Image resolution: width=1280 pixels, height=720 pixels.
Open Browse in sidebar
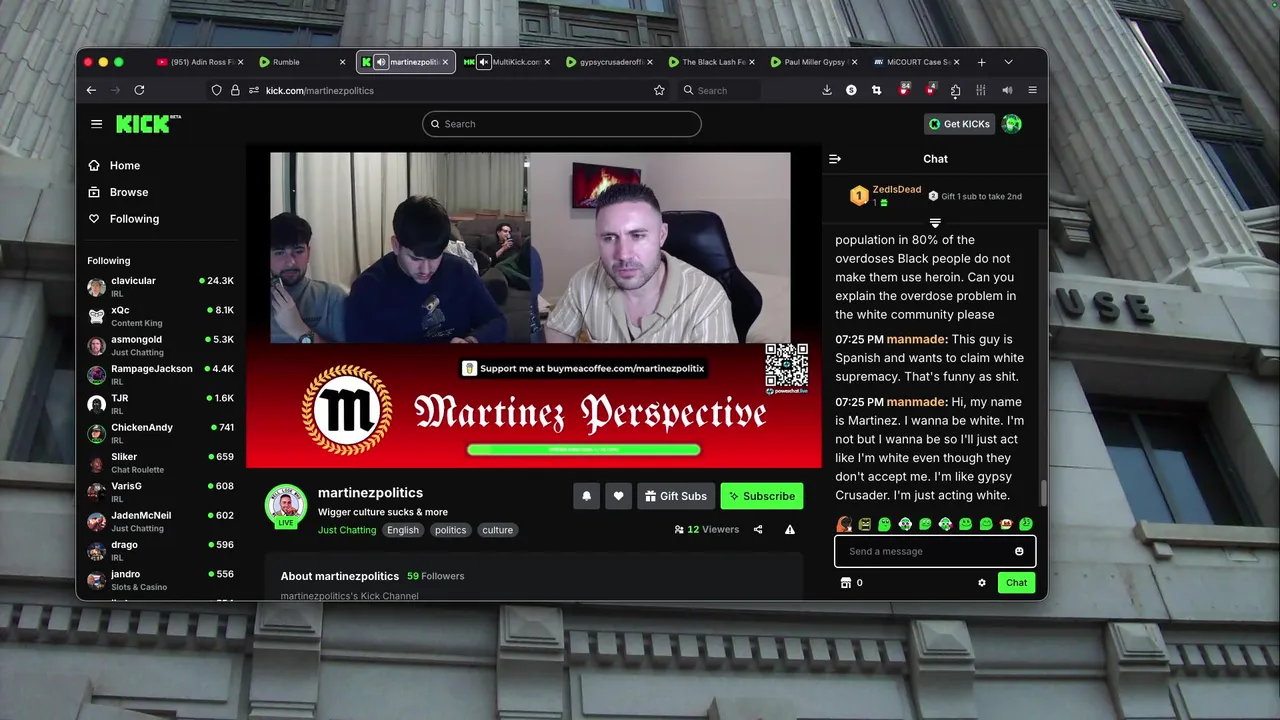tap(128, 192)
